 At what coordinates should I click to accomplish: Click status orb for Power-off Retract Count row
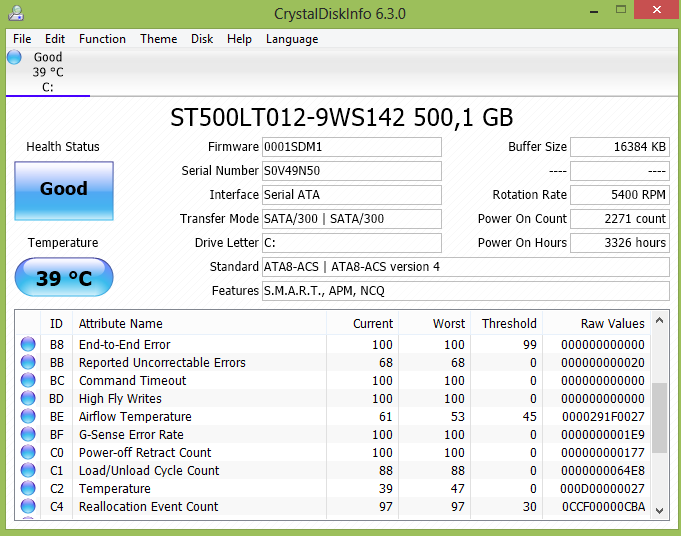(x=28, y=452)
